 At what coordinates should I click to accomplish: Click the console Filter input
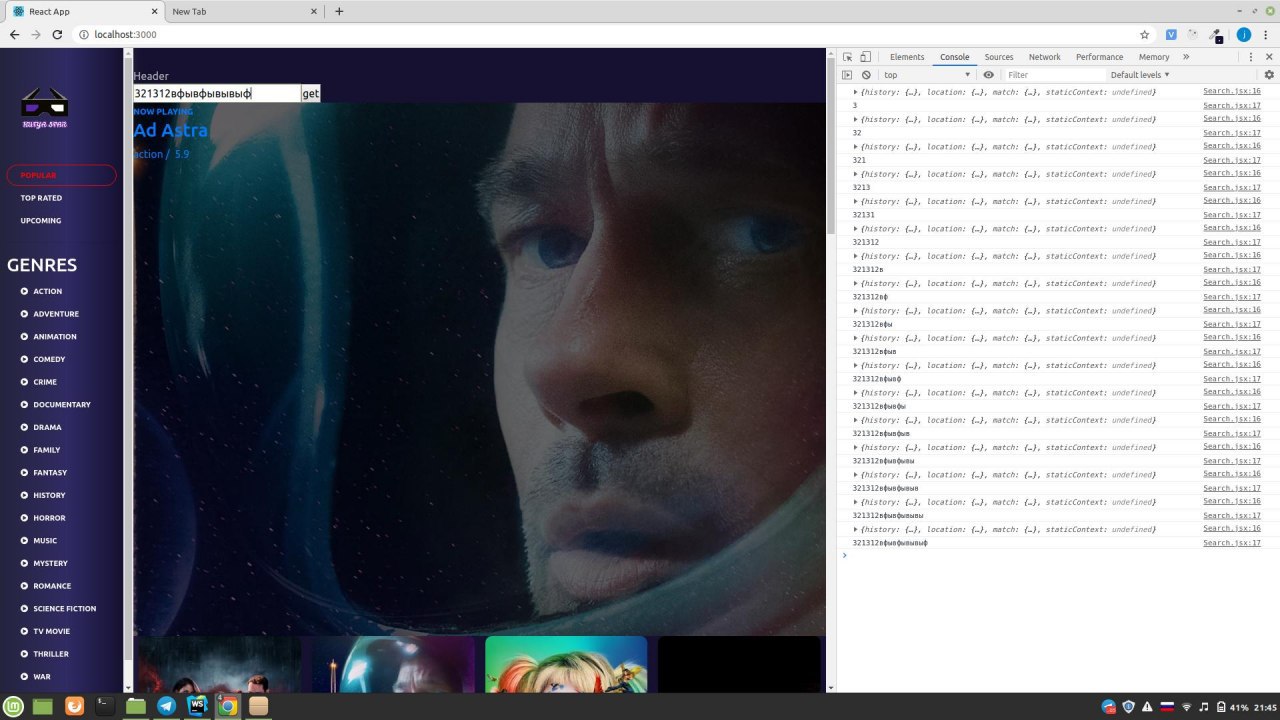(x=1053, y=75)
